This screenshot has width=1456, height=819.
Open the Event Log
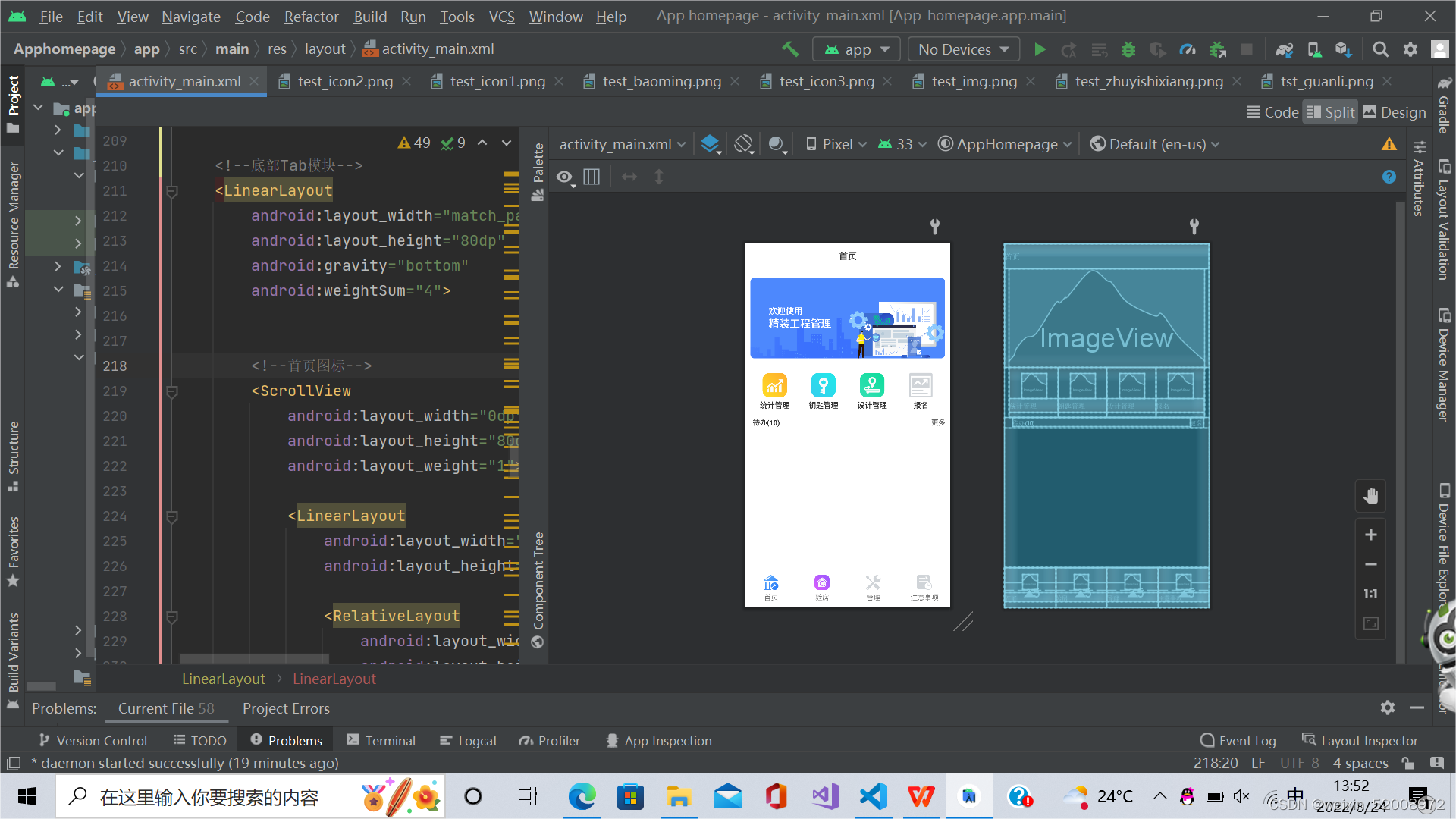[1238, 741]
